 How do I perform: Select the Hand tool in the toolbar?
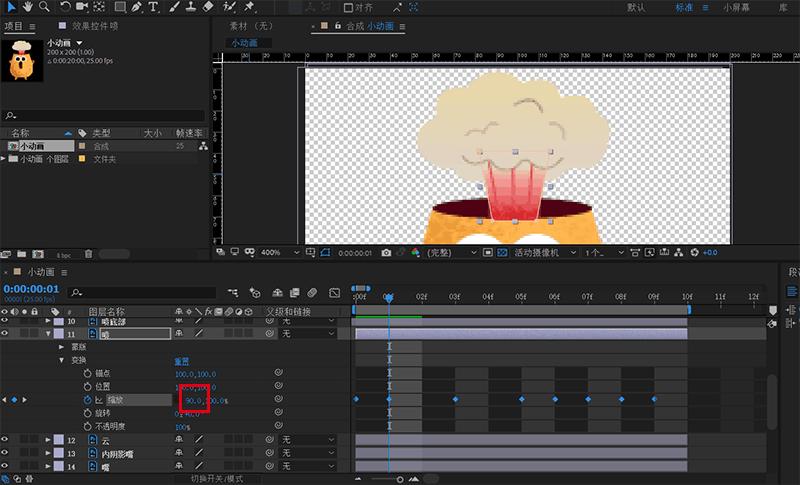(x=26, y=7)
